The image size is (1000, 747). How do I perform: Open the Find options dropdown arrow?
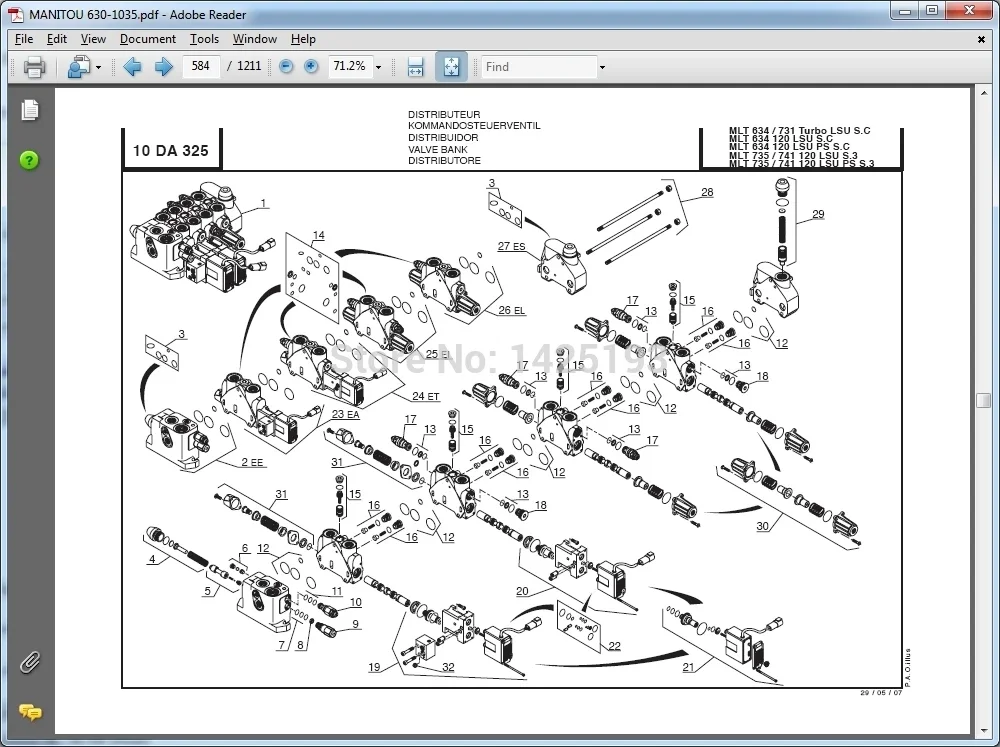click(x=602, y=67)
